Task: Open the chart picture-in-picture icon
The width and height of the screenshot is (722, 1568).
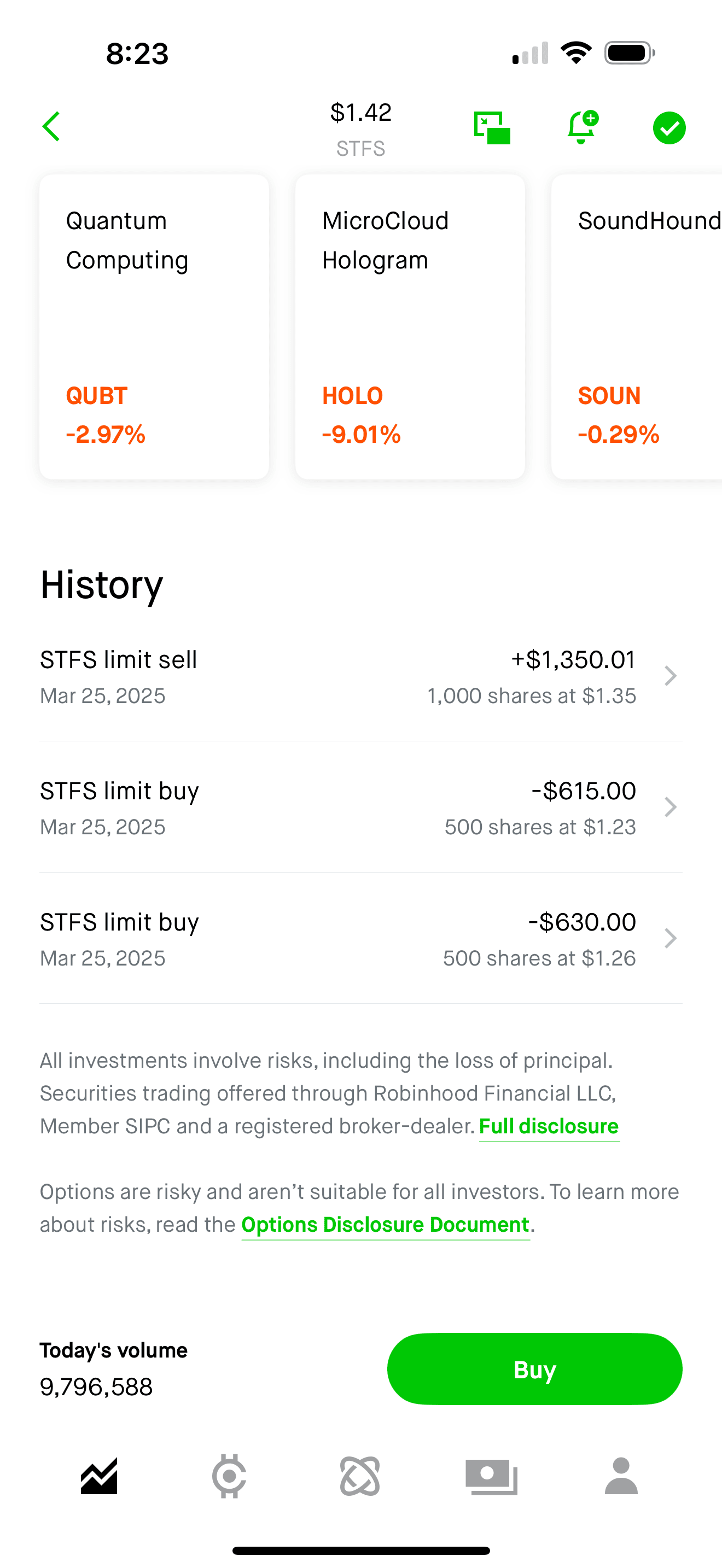Action: click(x=492, y=128)
